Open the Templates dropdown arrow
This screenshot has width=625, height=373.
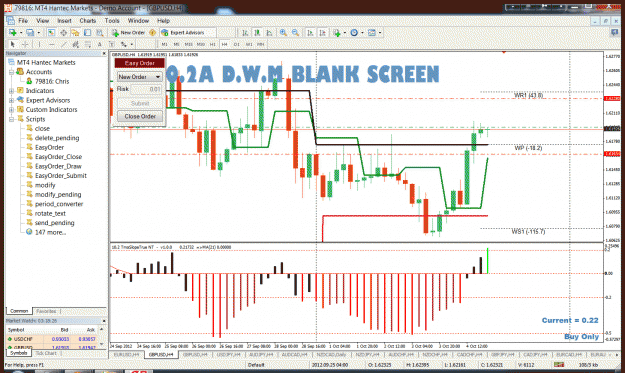click(x=380, y=33)
